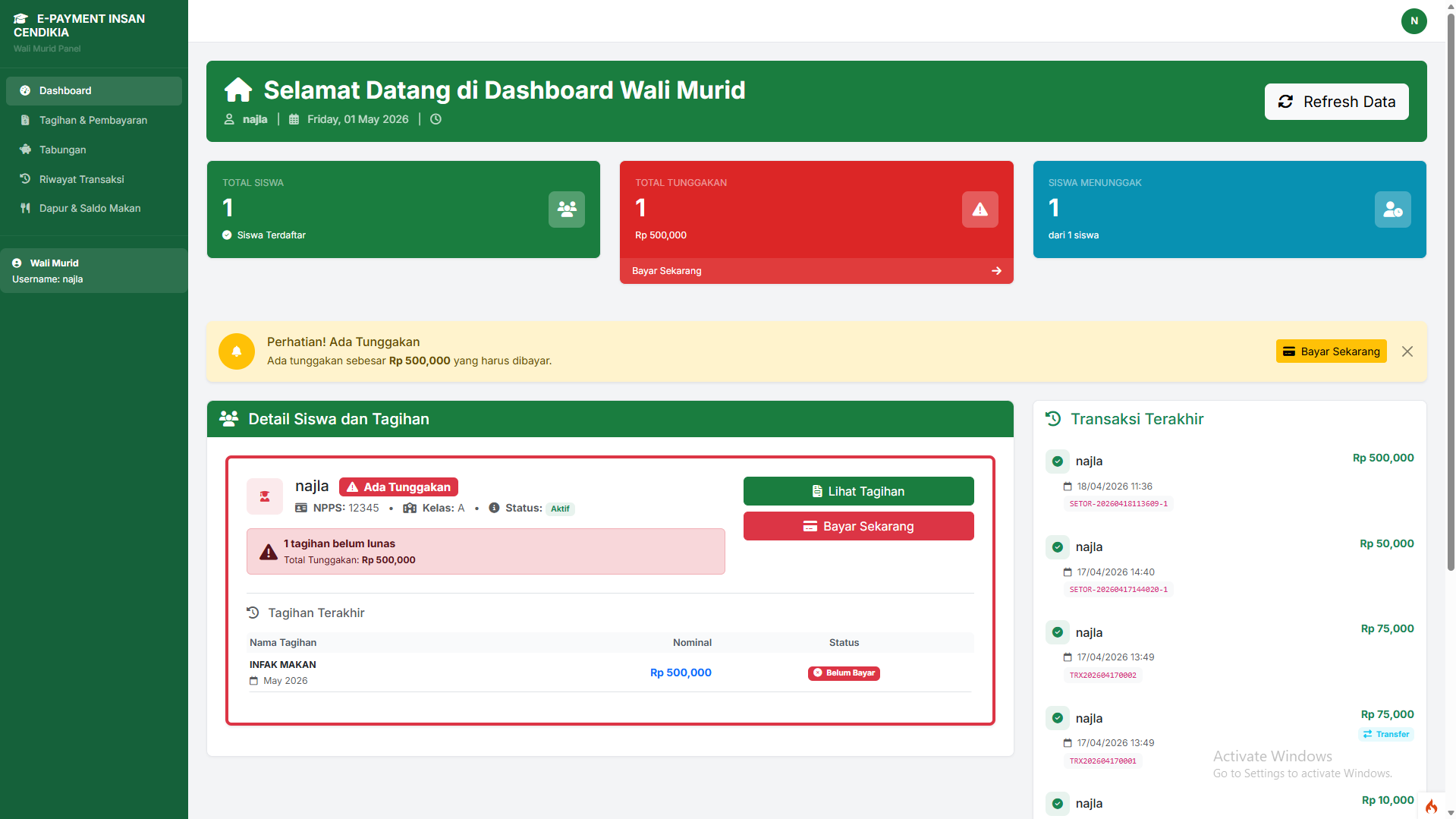The image size is (1456, 819).
Task: Click the E-PAYMENT INSAN CENDIKIA title
Action: (80, 25)
